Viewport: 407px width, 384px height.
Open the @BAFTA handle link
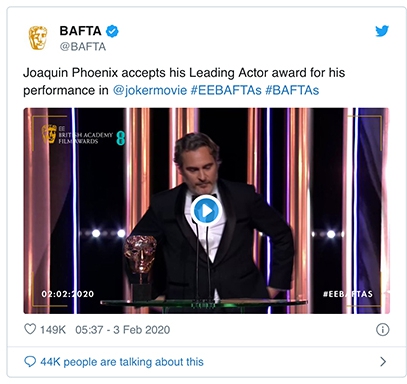pos(83,46)
